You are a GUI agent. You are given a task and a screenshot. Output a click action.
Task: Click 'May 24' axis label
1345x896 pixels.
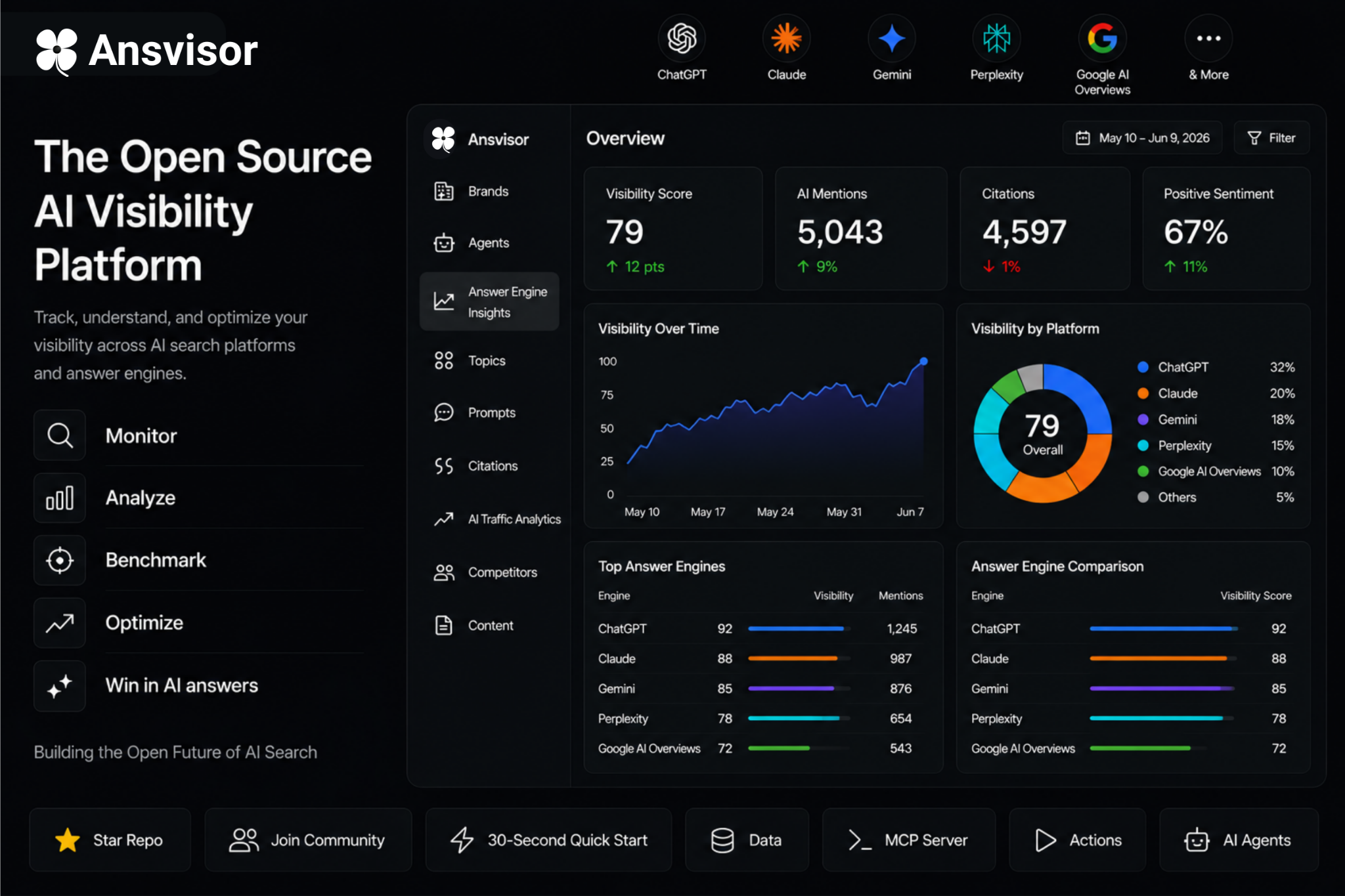[x=775, y=512]
